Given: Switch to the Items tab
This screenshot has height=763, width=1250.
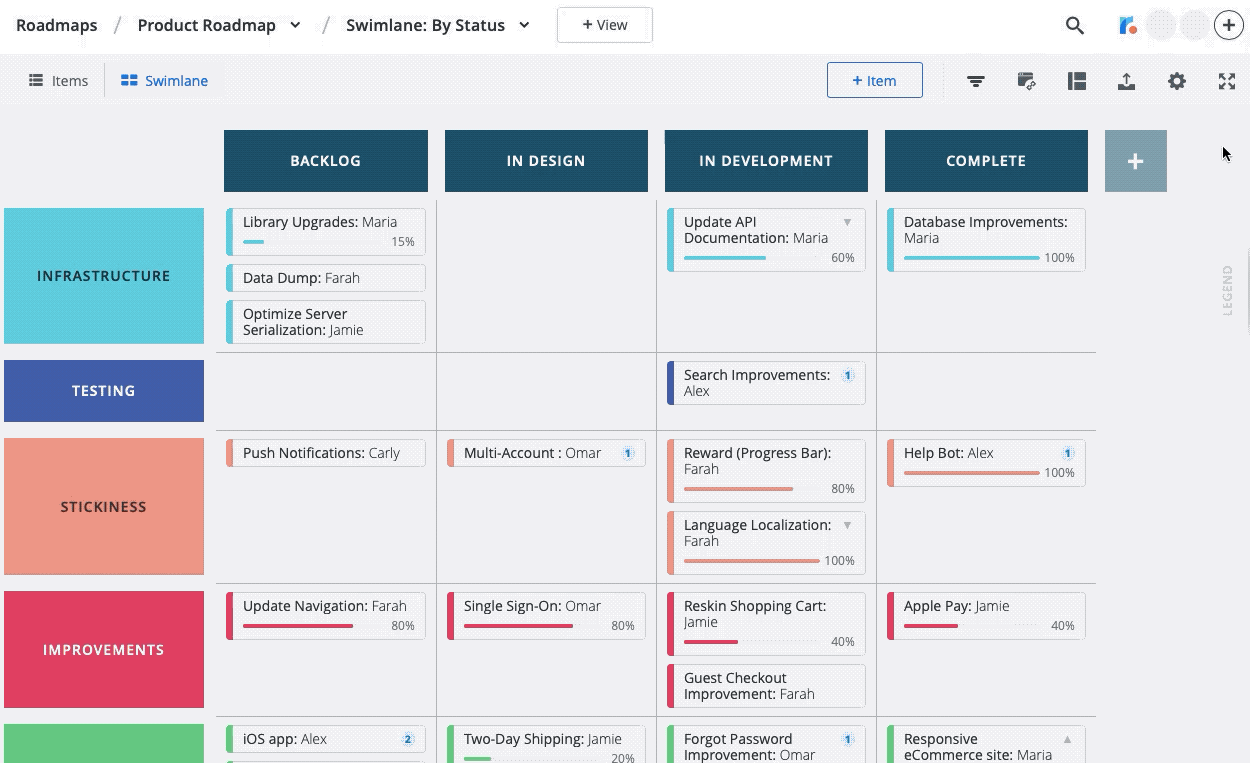Looking at the screenshot, I should (x=58, y=81).
